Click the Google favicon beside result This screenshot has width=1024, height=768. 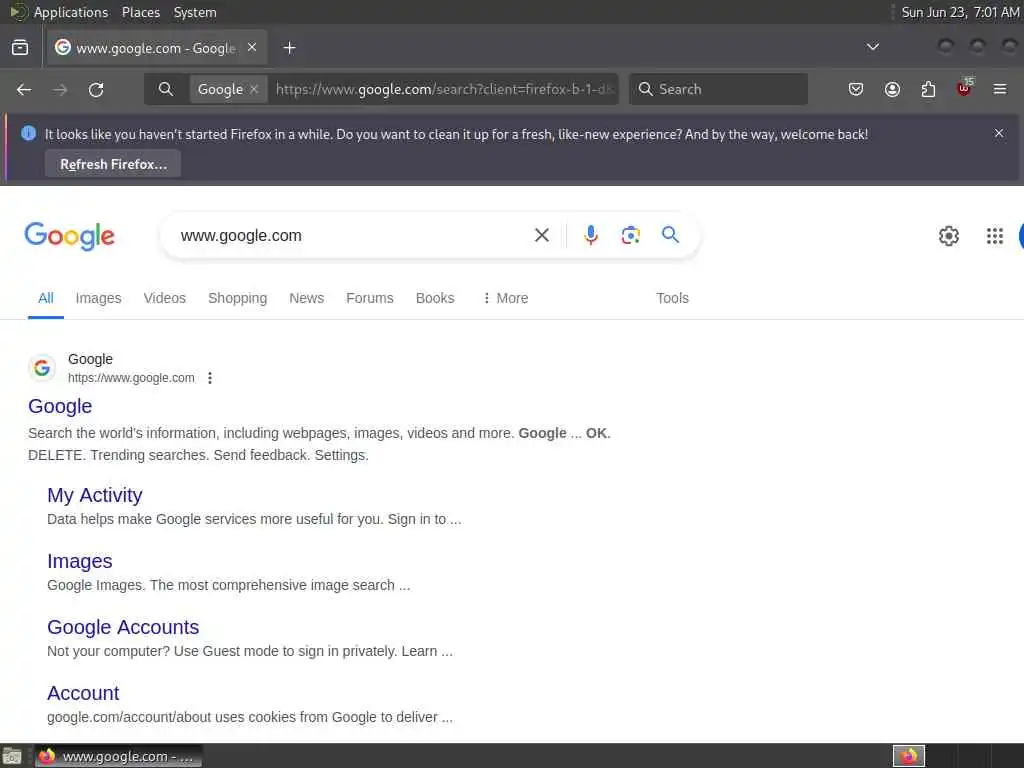coord(42,368)
